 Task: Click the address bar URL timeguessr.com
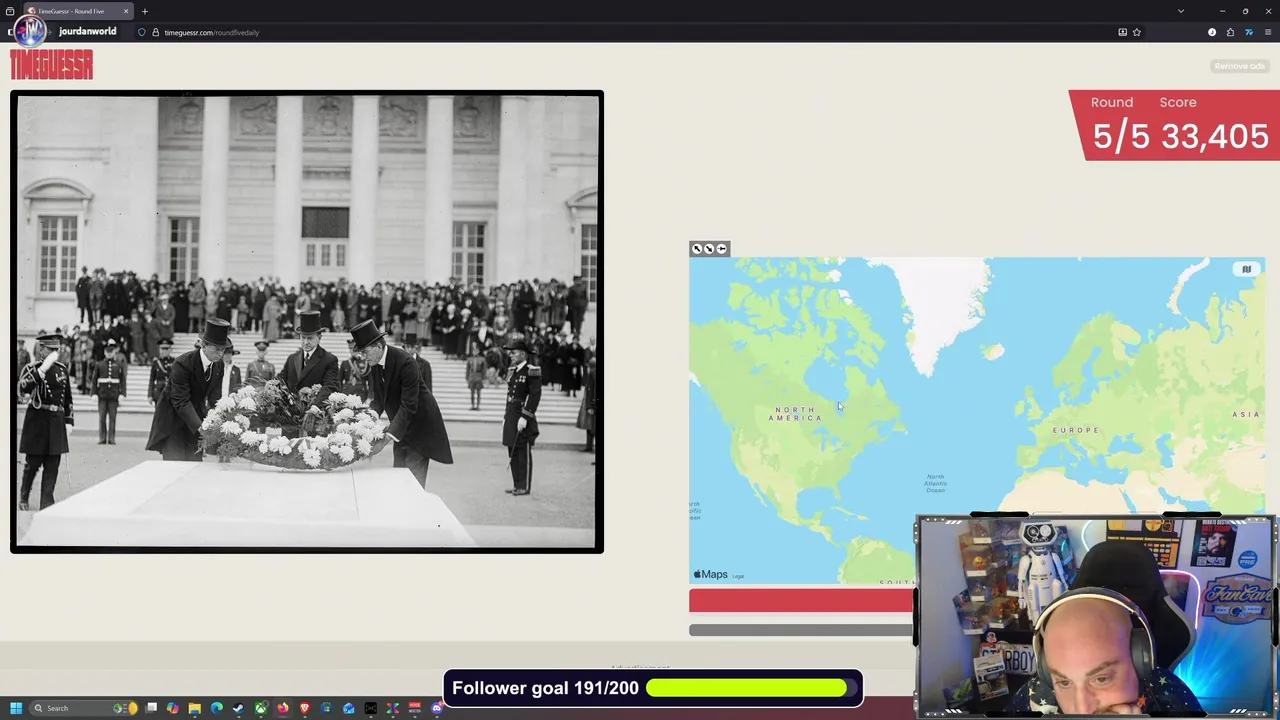211,32
